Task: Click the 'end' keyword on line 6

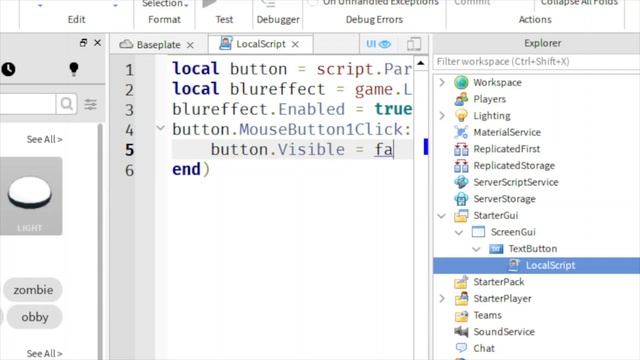Action: pyautogui.click(x=186, y=169)
